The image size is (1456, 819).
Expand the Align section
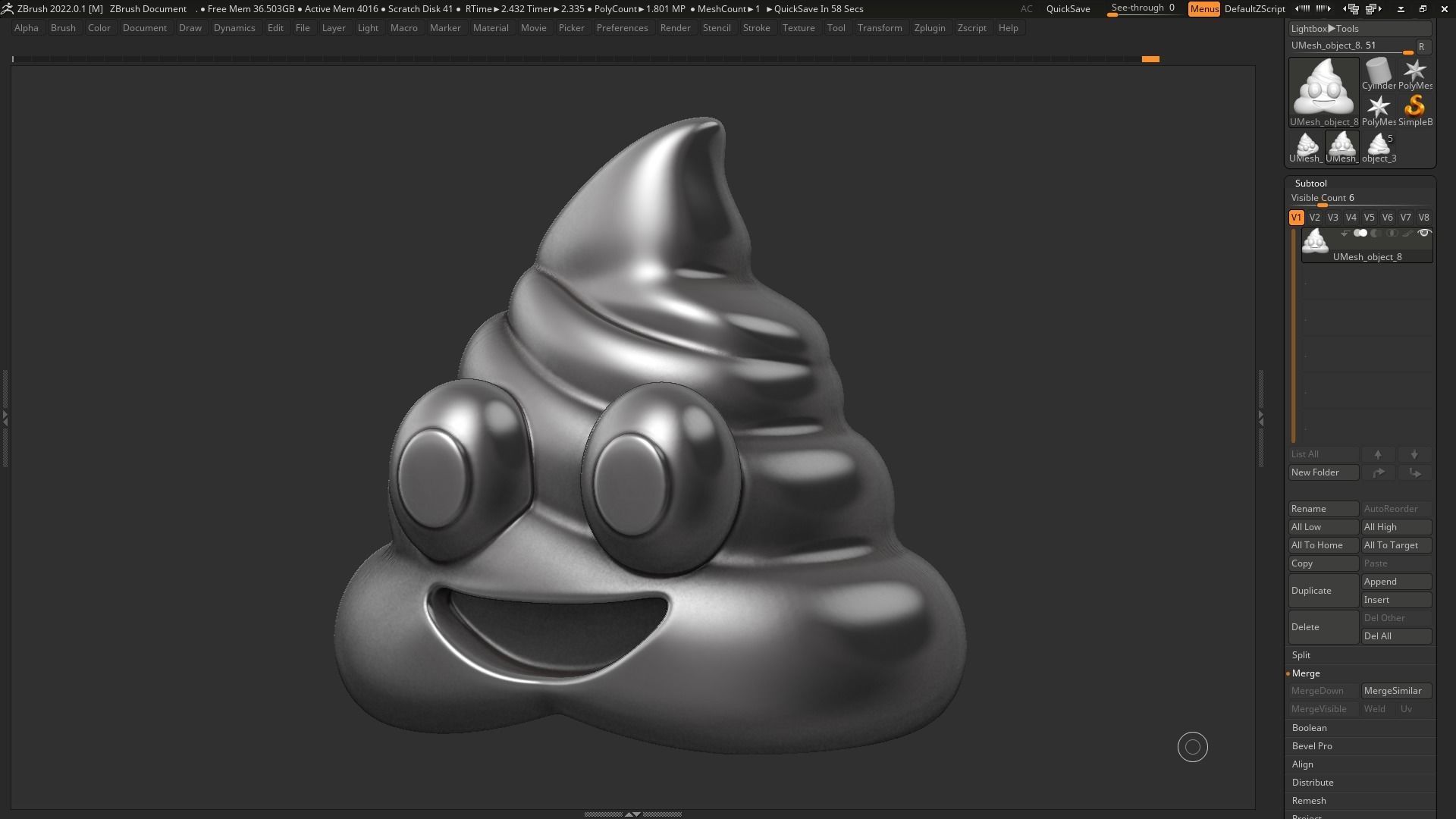[1302, 764]
